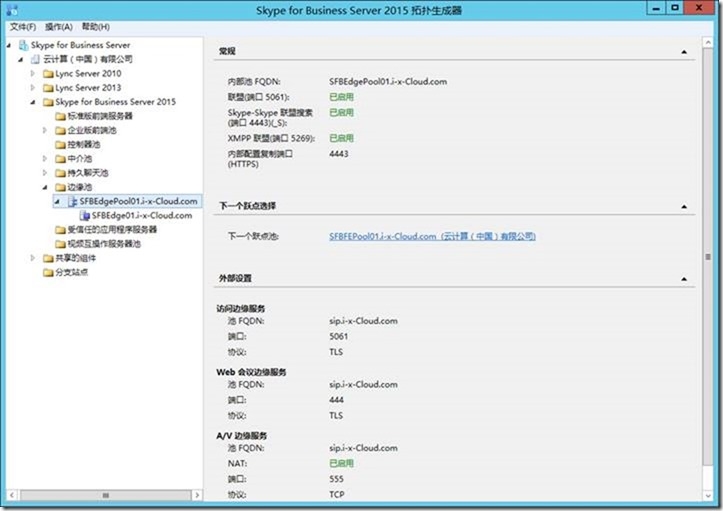Collapse the 下一个跃点选择 section
The width and height of the screenshot is (723, 511).
point(684,206)
